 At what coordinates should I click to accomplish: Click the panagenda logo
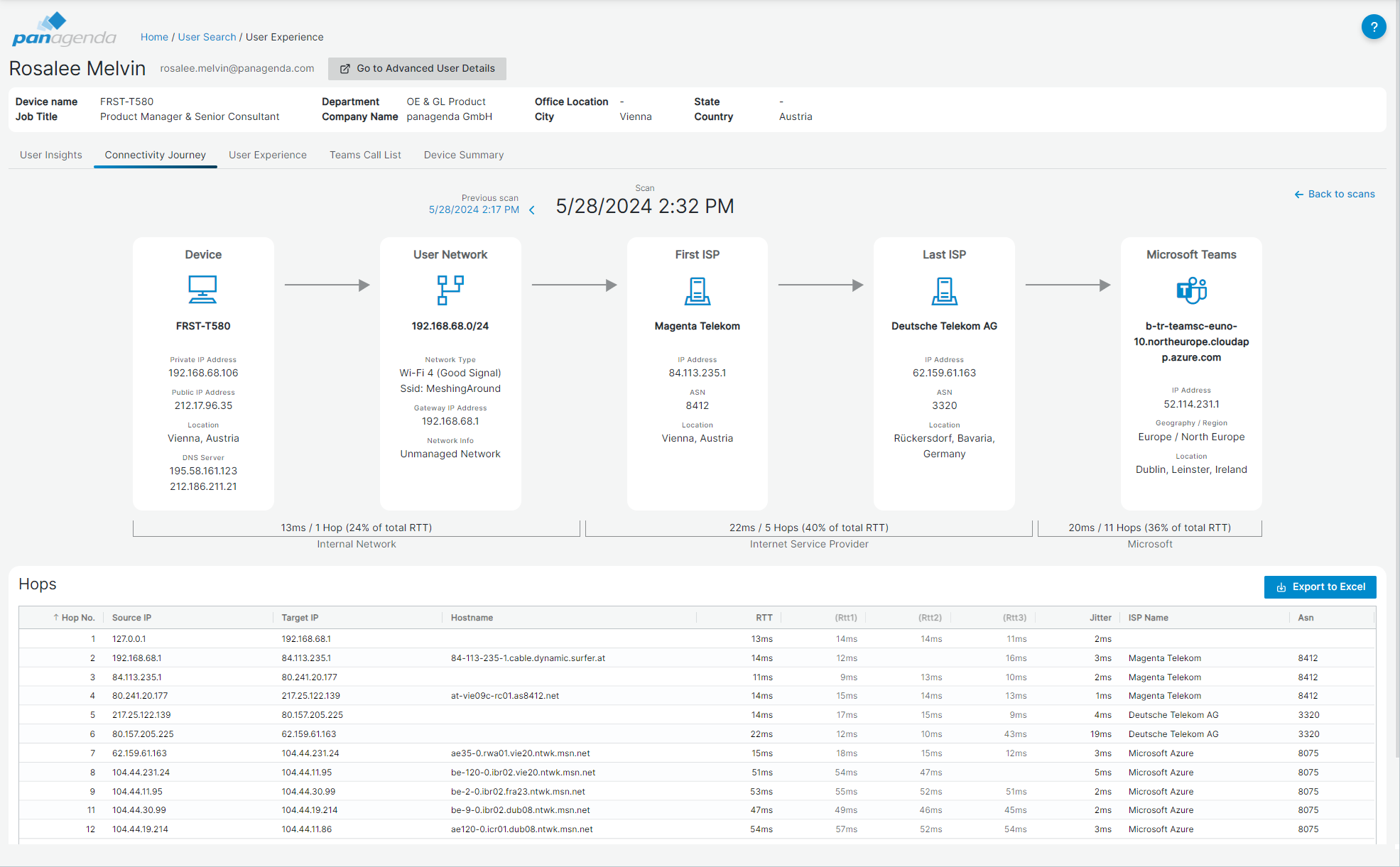pyautogui.click(x=64, y=30)
